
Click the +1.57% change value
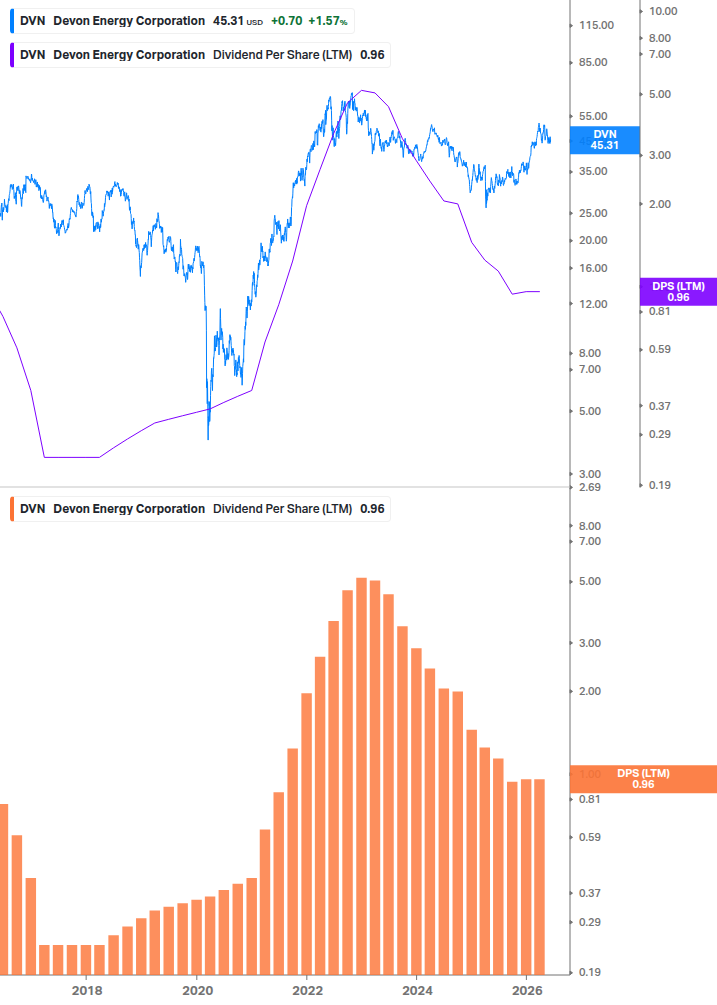(x=327, y=21)
